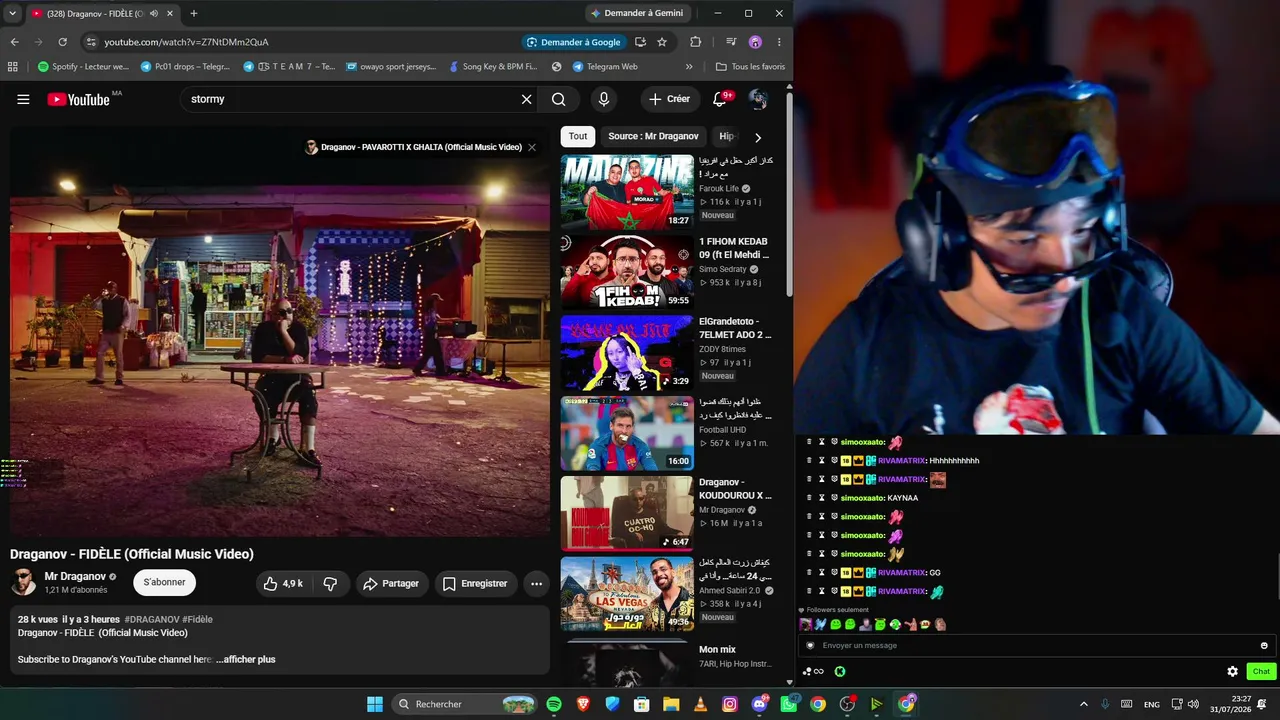Subscribe with the S'abonner button
Viewport: 1280px width, 720px height.
(x=164, y=582)
